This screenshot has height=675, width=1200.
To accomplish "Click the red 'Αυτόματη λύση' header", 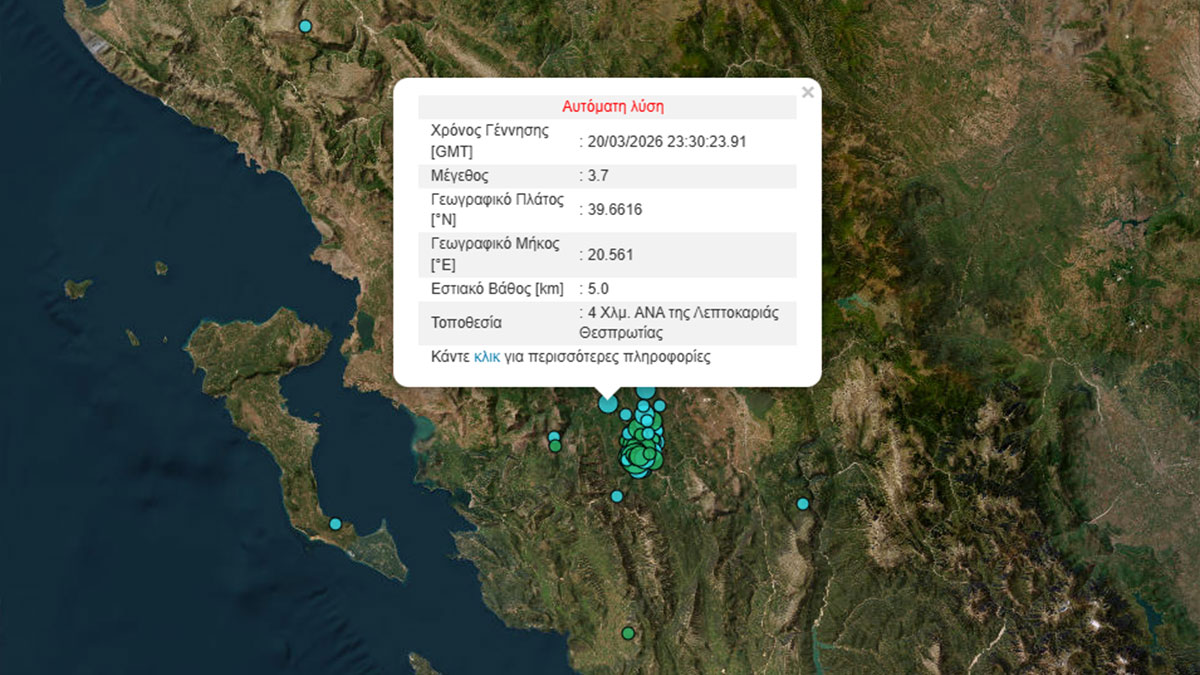I will click(613, 106).
